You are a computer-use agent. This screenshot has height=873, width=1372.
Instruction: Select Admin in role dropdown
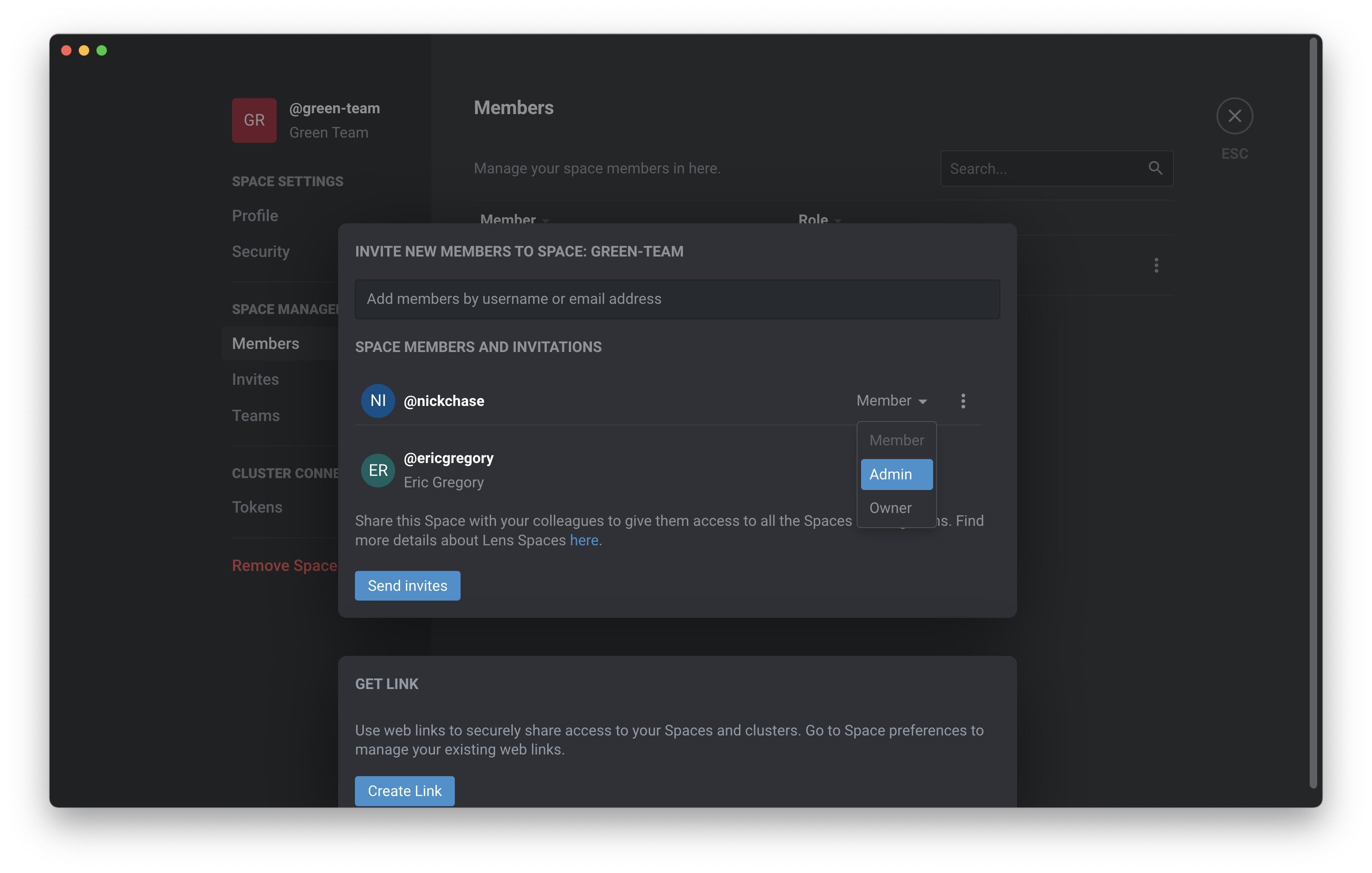(x=896, y=475)
